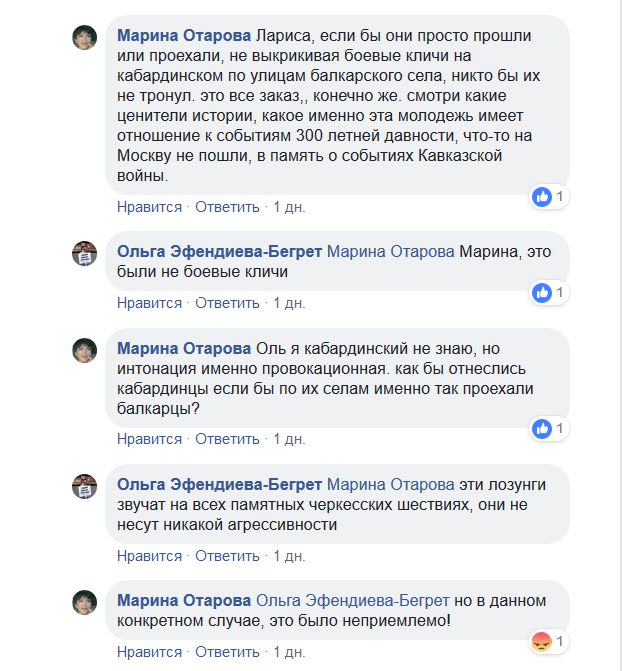Open Марина Отарова avatar on last comment
Viewport: 622px width, 671px height.
click(85, 602)
